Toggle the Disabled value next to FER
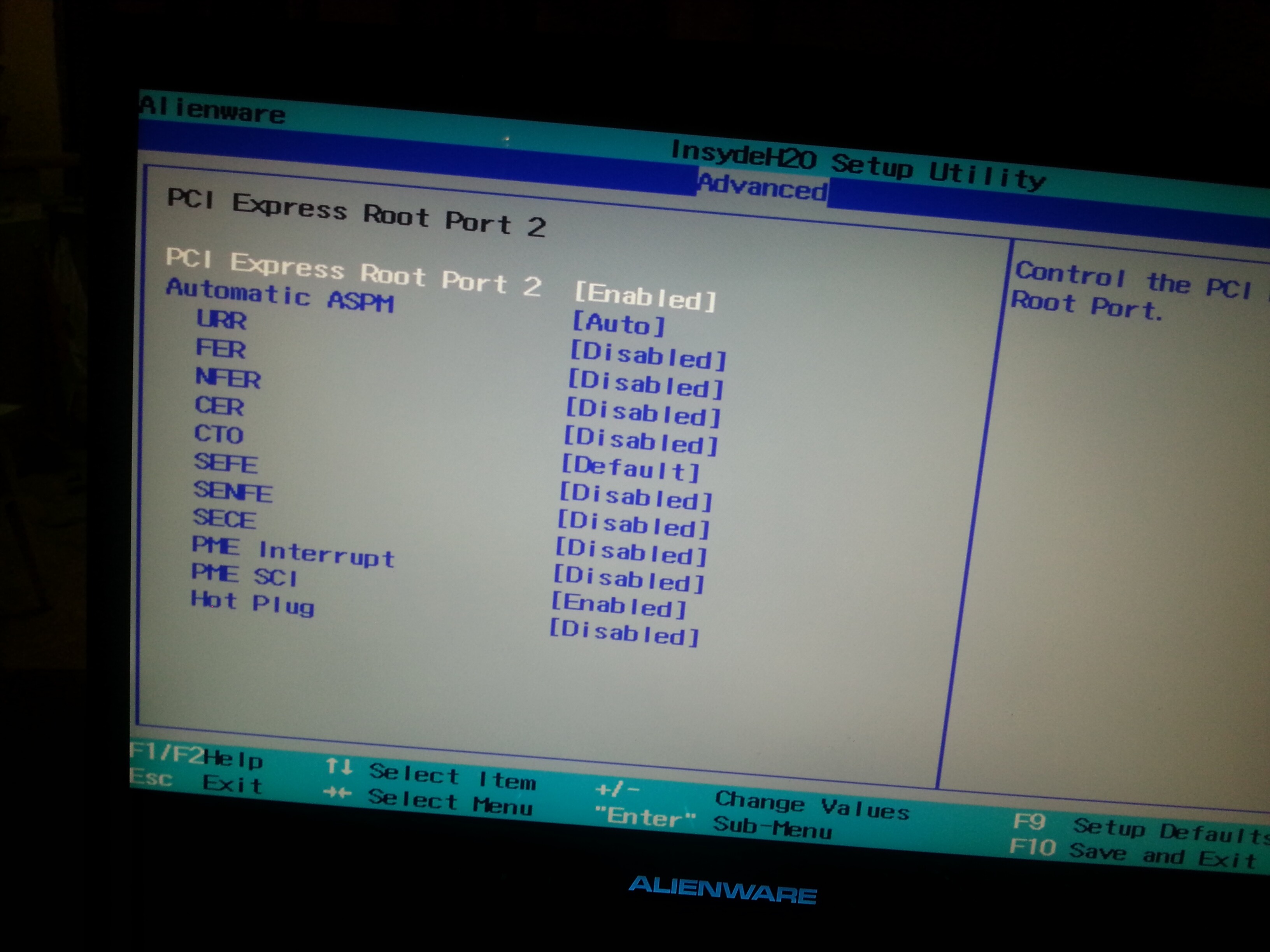1270x952 pixels. [x=647, y=385]
